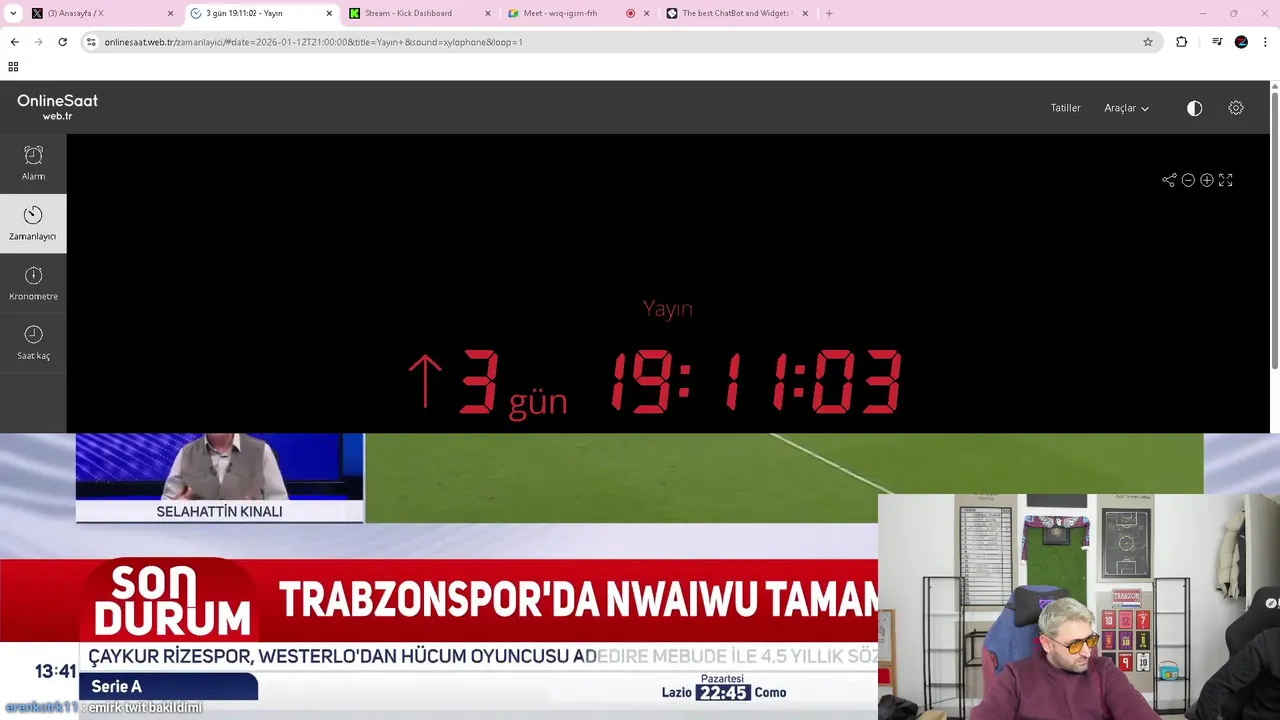The width and height of the screenshot is (1280, 720).
Task: Open the Saat kaç clock tool
Action: (33, 343)
